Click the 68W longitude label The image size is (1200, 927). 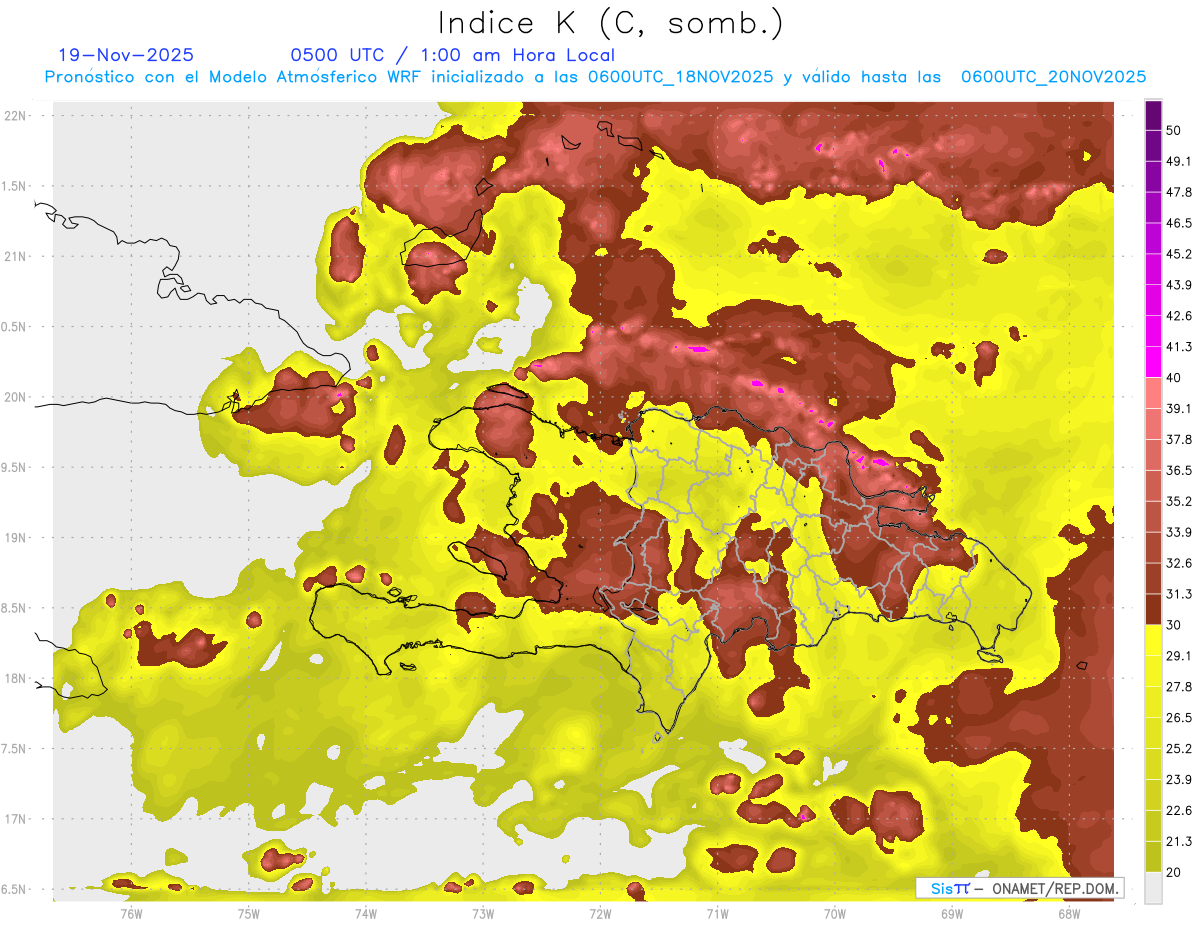(x=1069, y=913)
